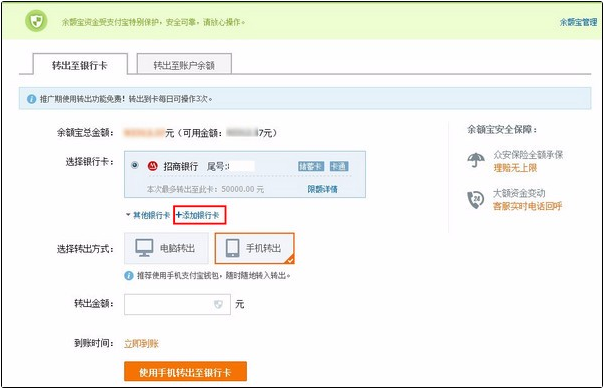Click the blue info icon in promotion notice
Viewport: 604px width, 388px height.
(x=32, y=99)
